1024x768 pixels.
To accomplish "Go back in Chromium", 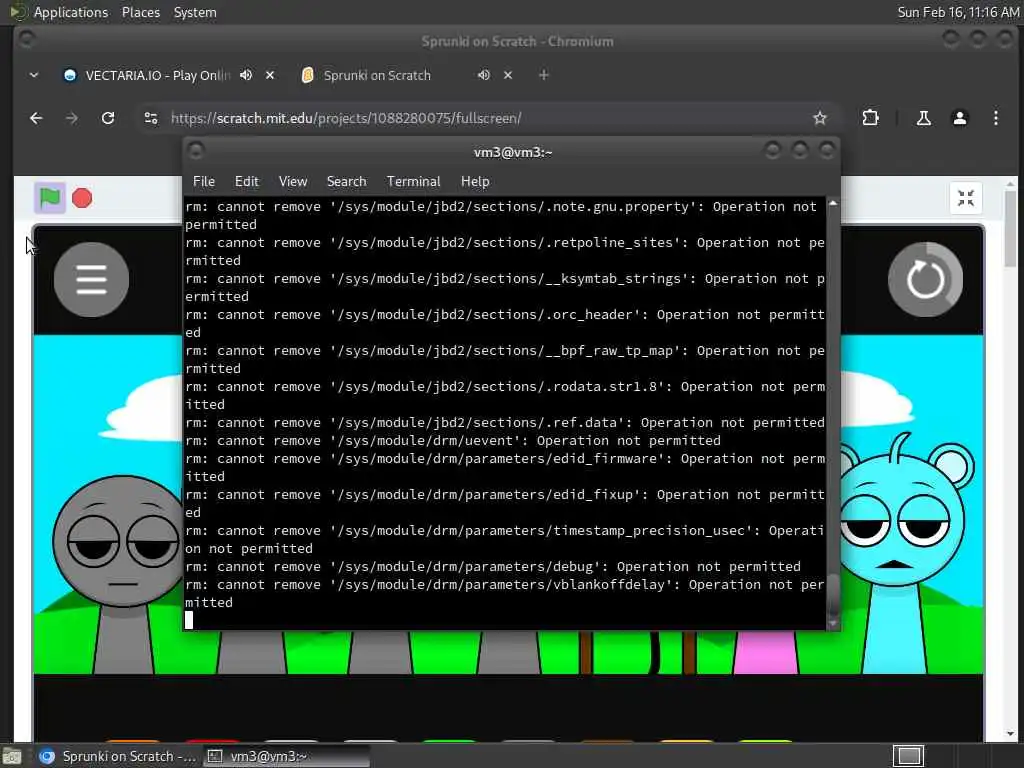I will click(37, 118).
